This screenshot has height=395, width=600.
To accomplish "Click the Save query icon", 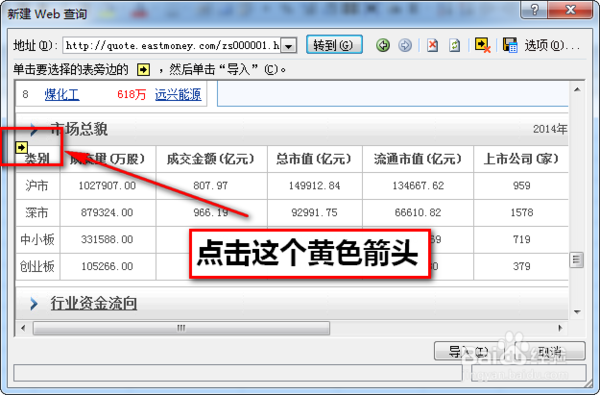I will pyautogui.click(x=510, y=45).
